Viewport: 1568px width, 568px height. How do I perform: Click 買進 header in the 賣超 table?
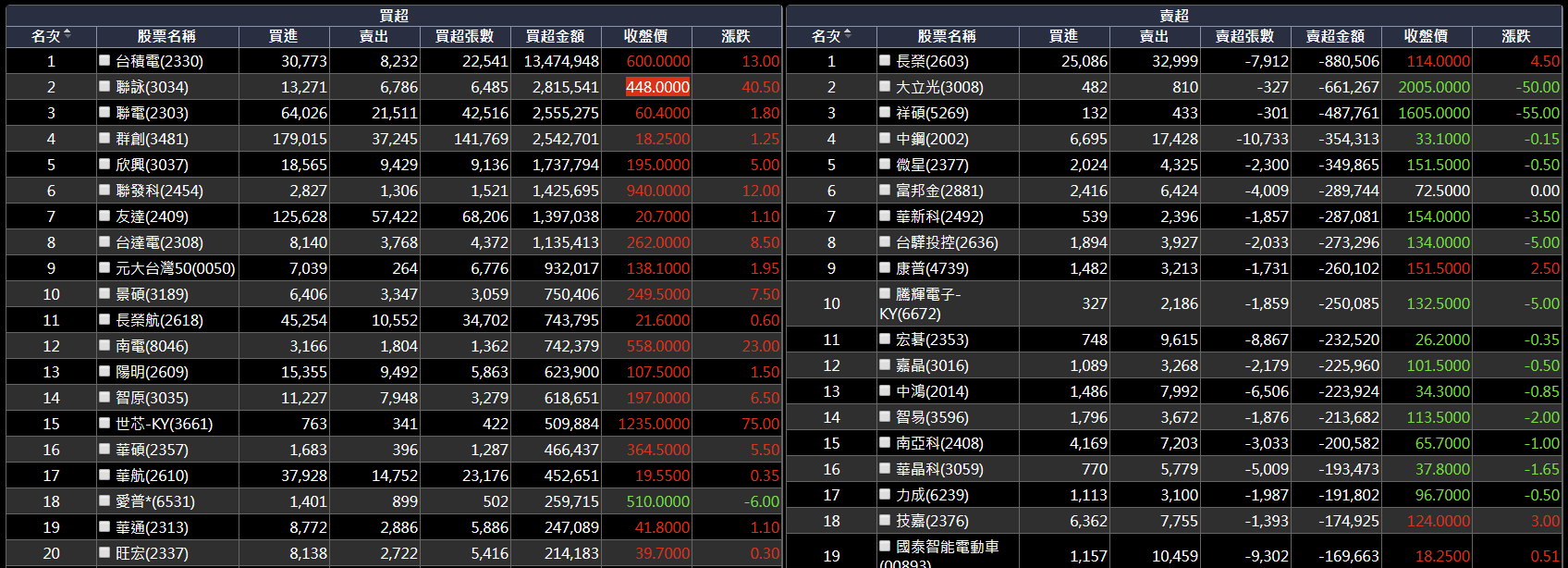1064,36
